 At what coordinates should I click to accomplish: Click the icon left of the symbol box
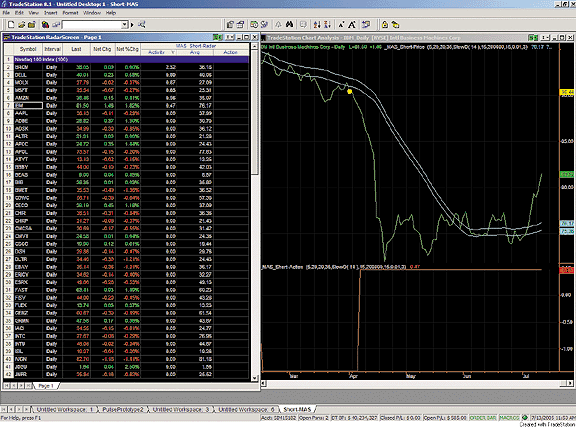tap(56, 25)
